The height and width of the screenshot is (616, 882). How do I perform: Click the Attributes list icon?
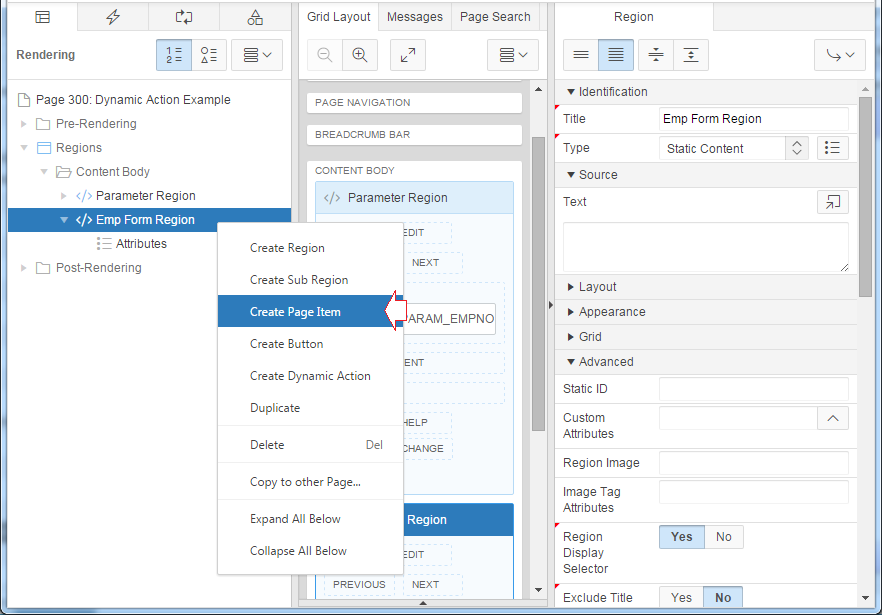(x=104, y=244)
